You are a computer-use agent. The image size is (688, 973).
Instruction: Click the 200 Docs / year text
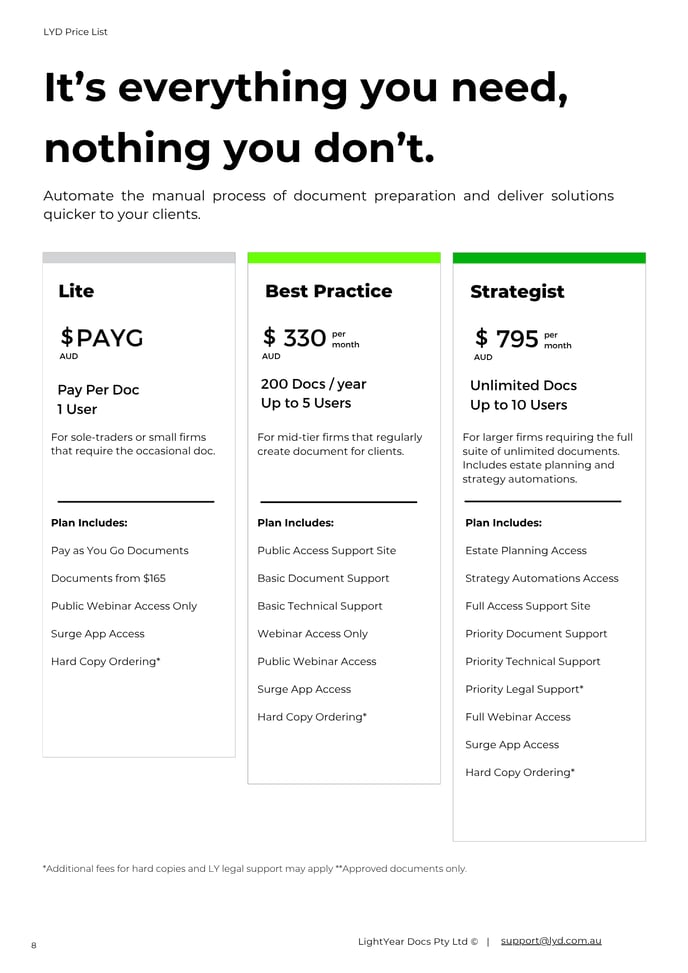313,384
